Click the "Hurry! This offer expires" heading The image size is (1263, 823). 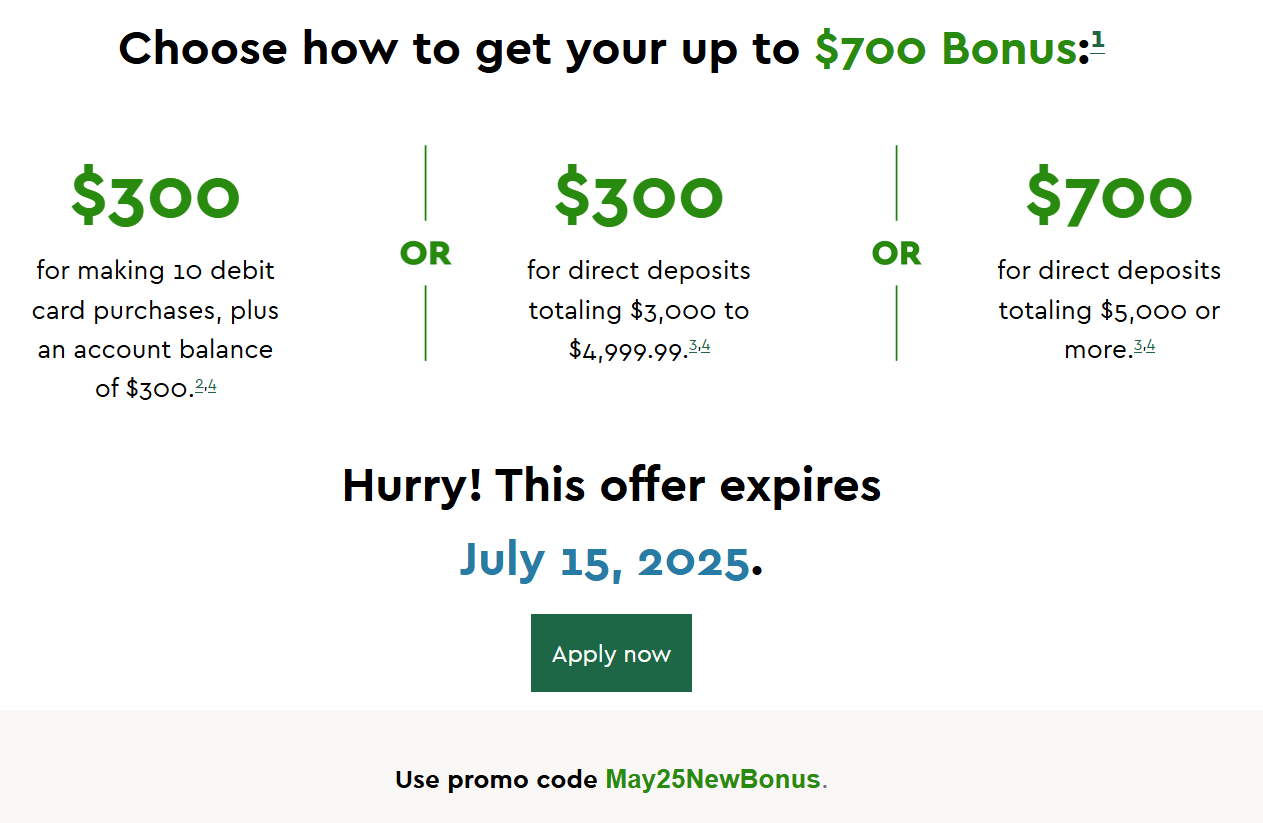[x=612, y=486]
